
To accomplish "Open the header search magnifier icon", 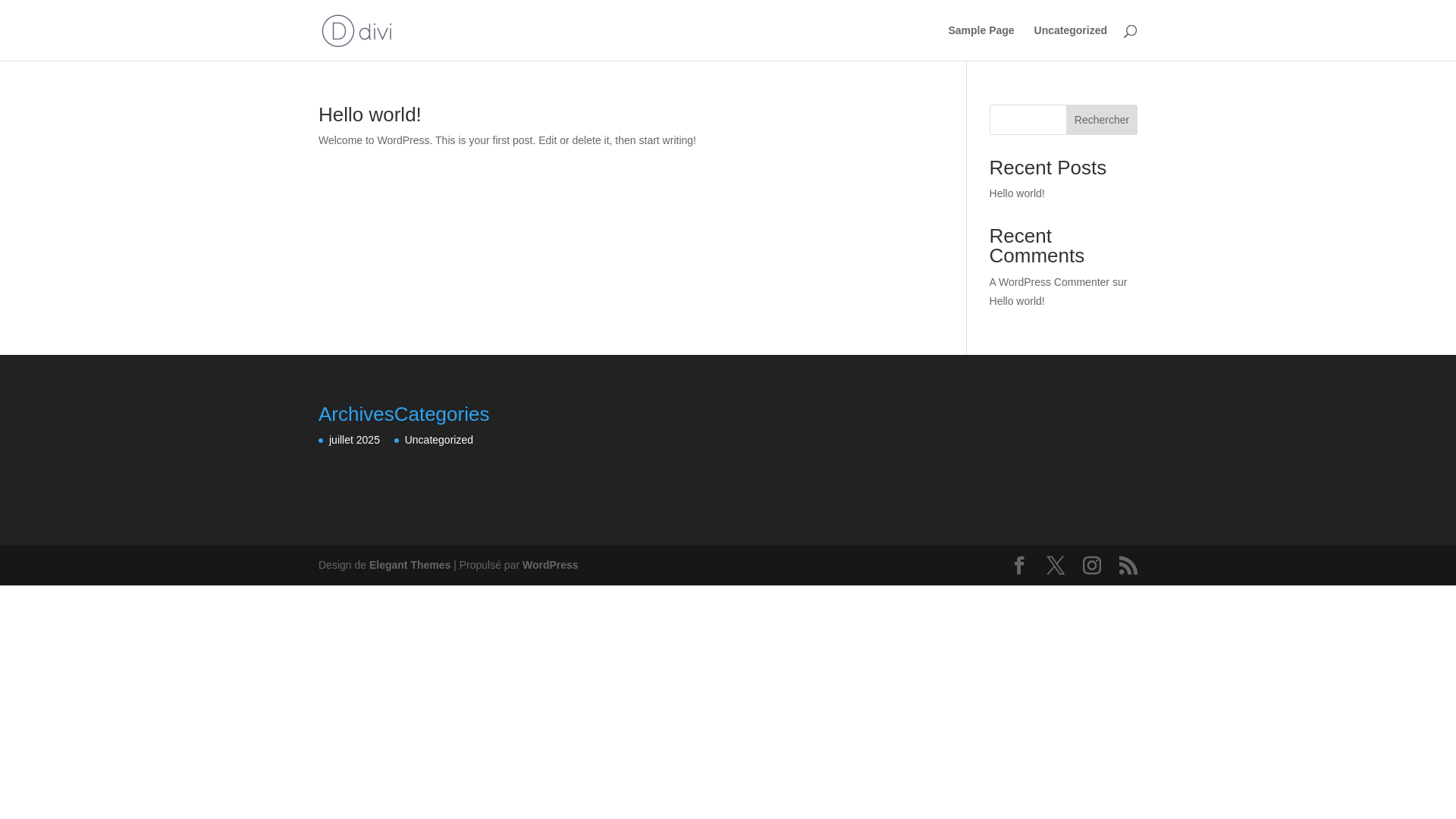I will 1130,31.
